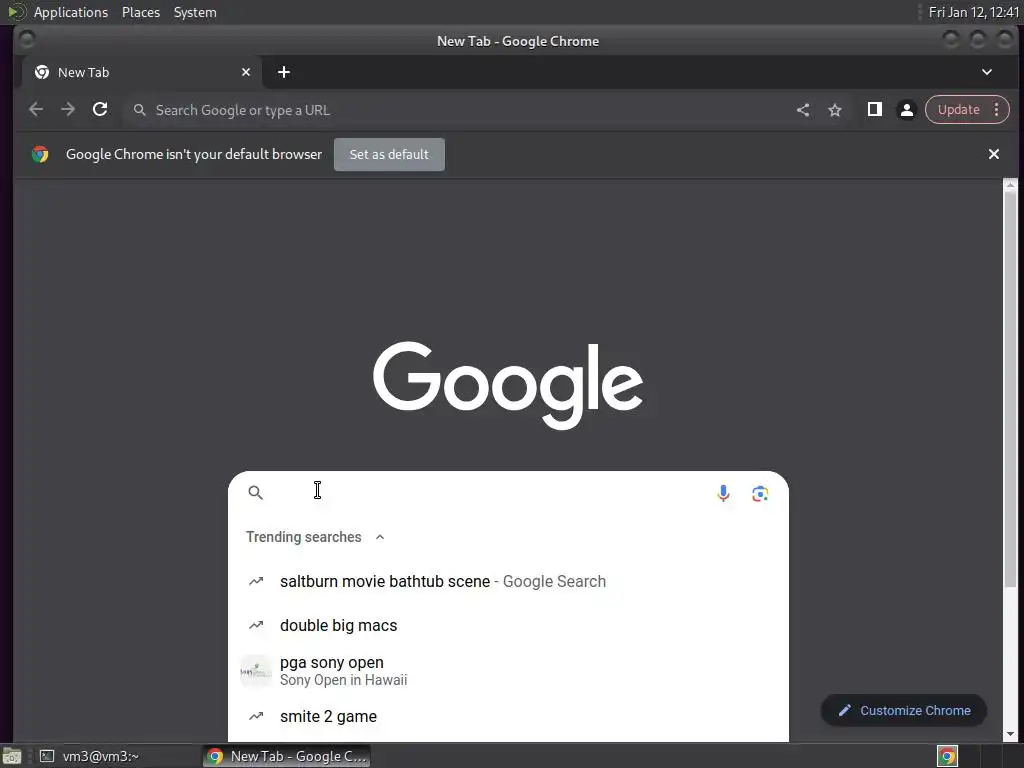Open the System menu
The height and width of the screenshot is (768, 1024).
click(x=195, y=12)
